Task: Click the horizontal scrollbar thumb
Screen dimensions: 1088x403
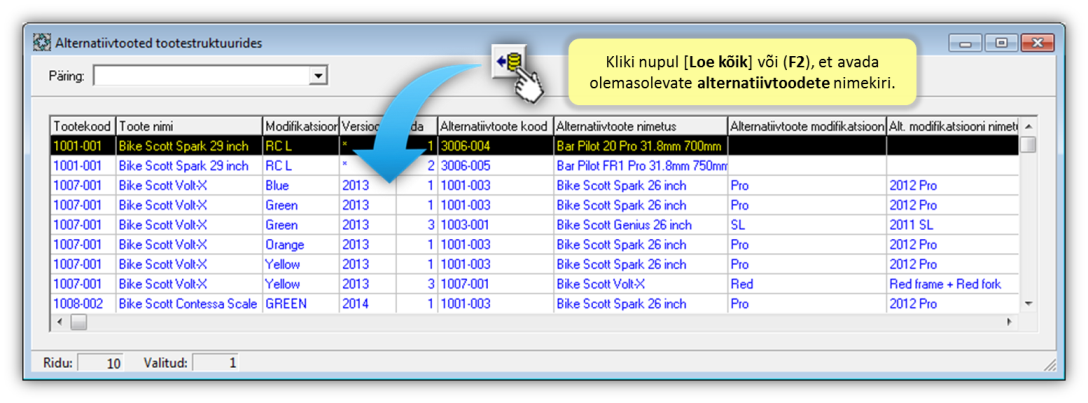Action: coord(78,323)
